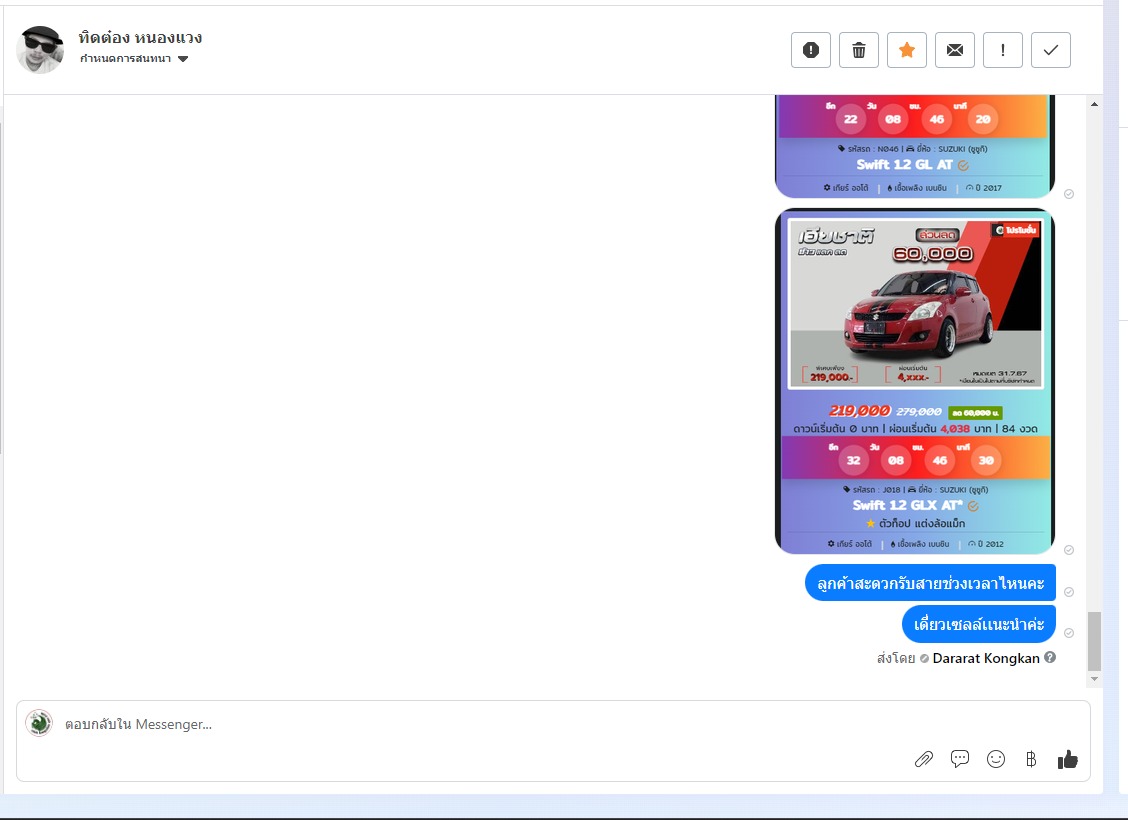Mark conversation done with checkmark icon
The image size is (1128, 820).
(1051, 50)
